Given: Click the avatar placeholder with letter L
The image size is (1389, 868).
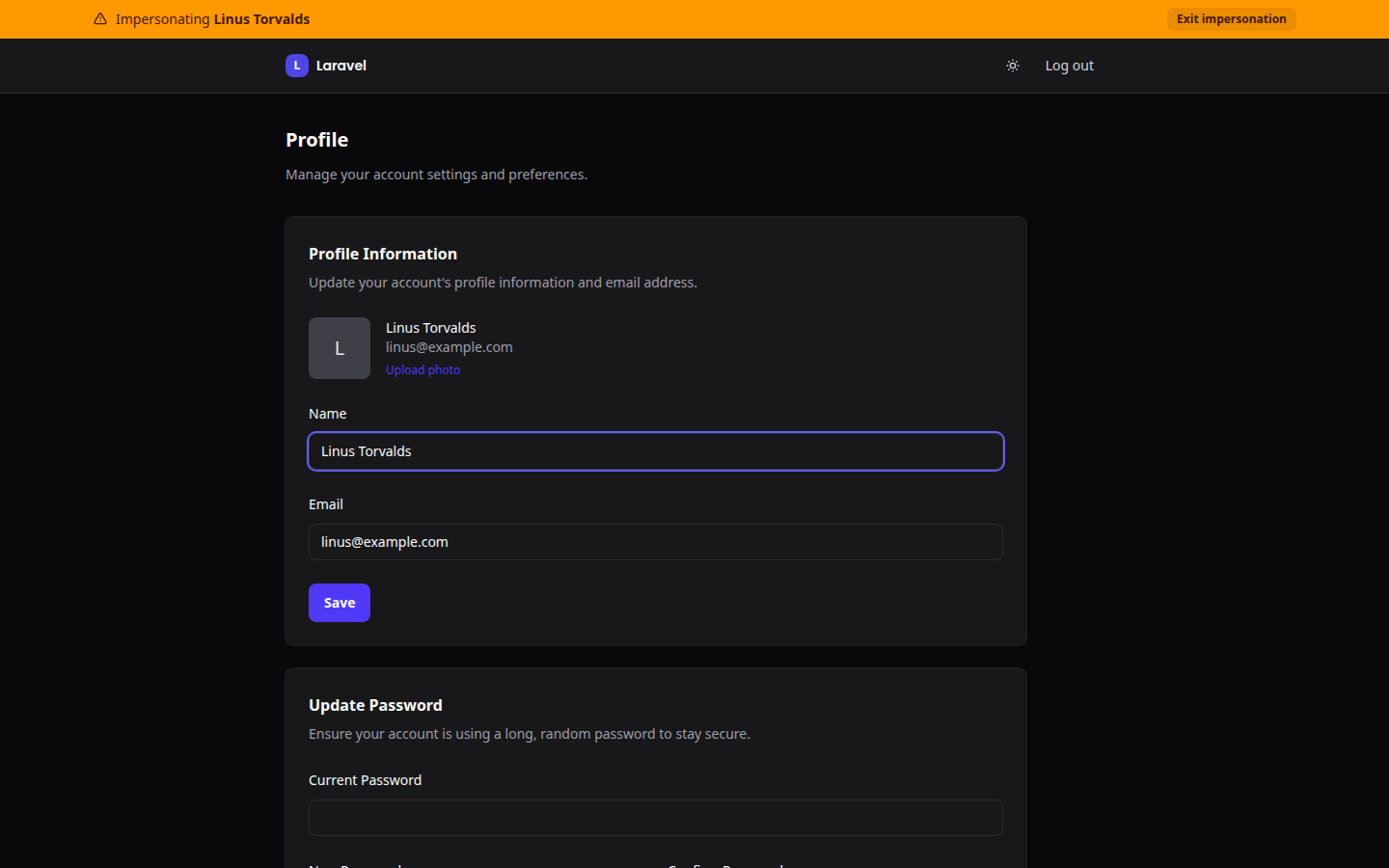Looking at the screenshot, I should [x=340, y=348].
